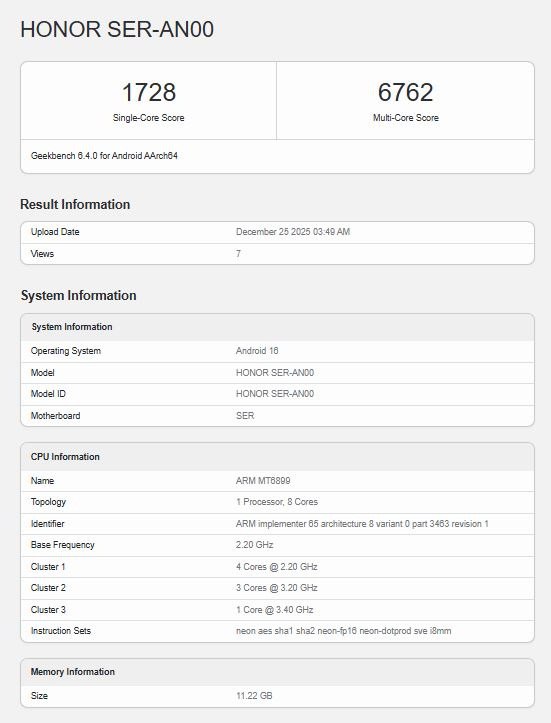Select 1 Processor, 8 Cores value

tap(277, 502)
